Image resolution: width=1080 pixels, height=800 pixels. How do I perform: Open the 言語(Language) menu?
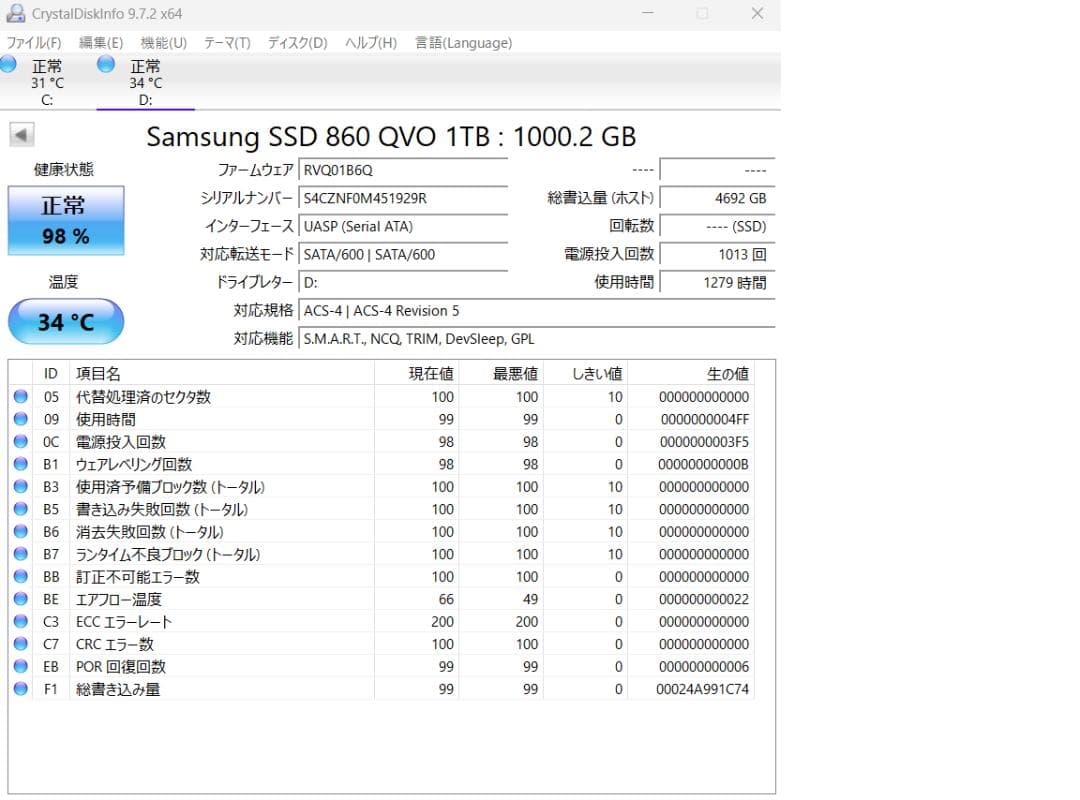pyautogui.click(x=464, y=43)
